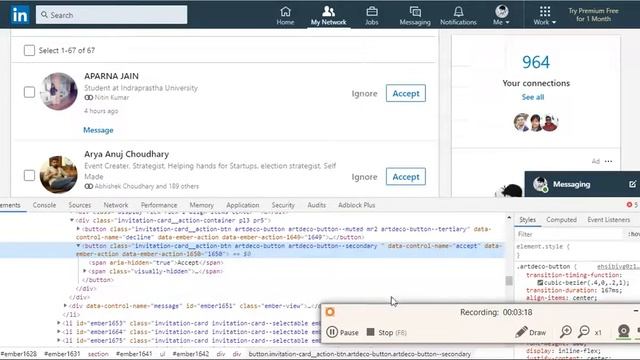Expand the li ember1664 node
Viewport: 640px width, 360px height.
point(59,331)
